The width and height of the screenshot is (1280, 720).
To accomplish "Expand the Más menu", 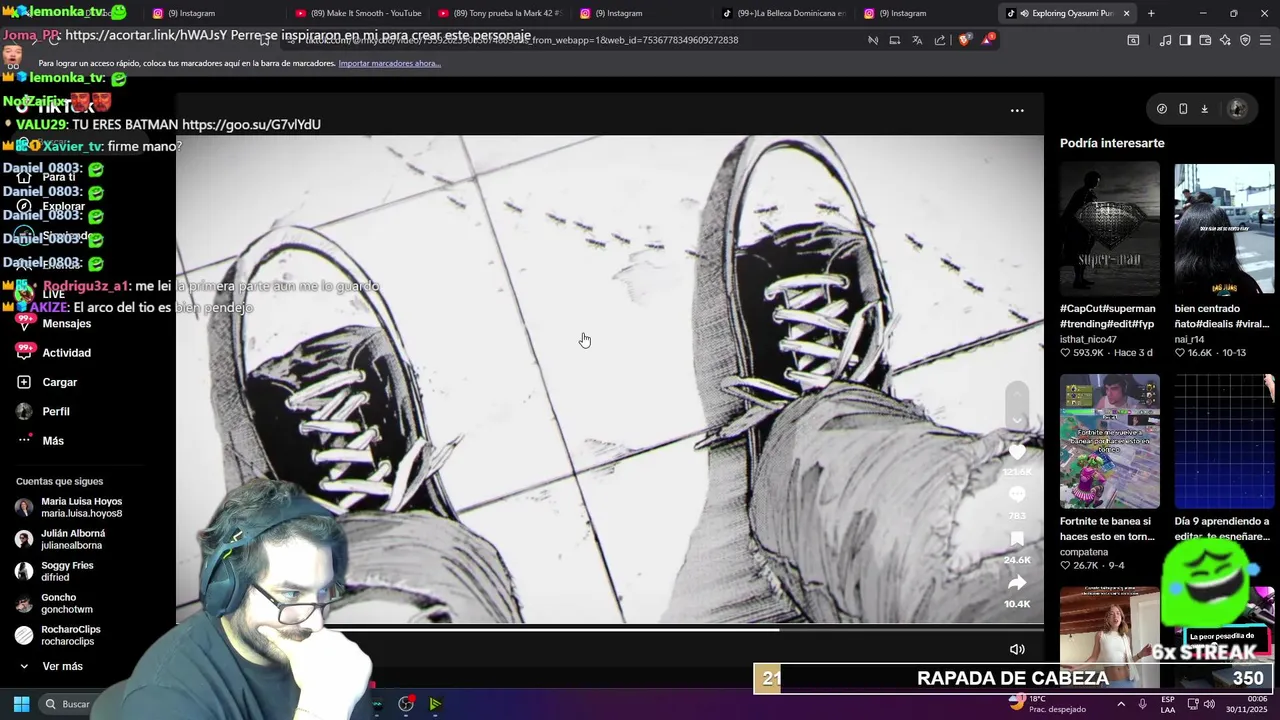I will (x=40, y=441).
